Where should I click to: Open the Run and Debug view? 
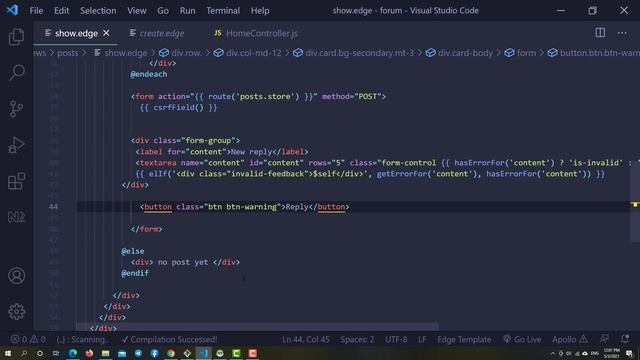[x=16, y=144]
